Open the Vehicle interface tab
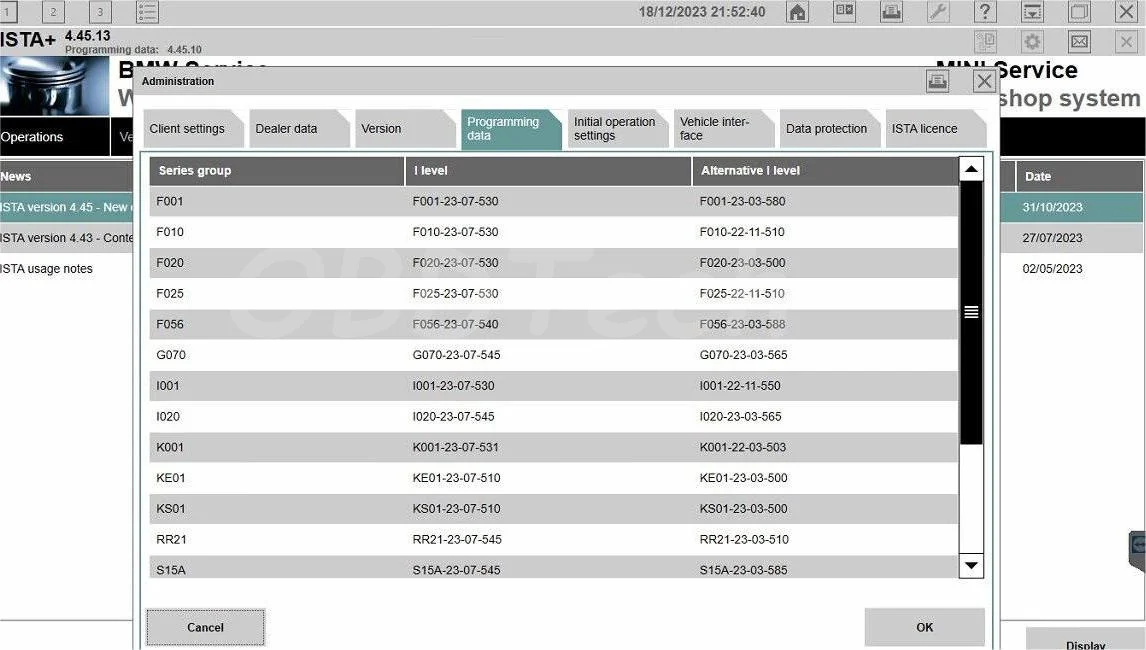 pos(724,129)
